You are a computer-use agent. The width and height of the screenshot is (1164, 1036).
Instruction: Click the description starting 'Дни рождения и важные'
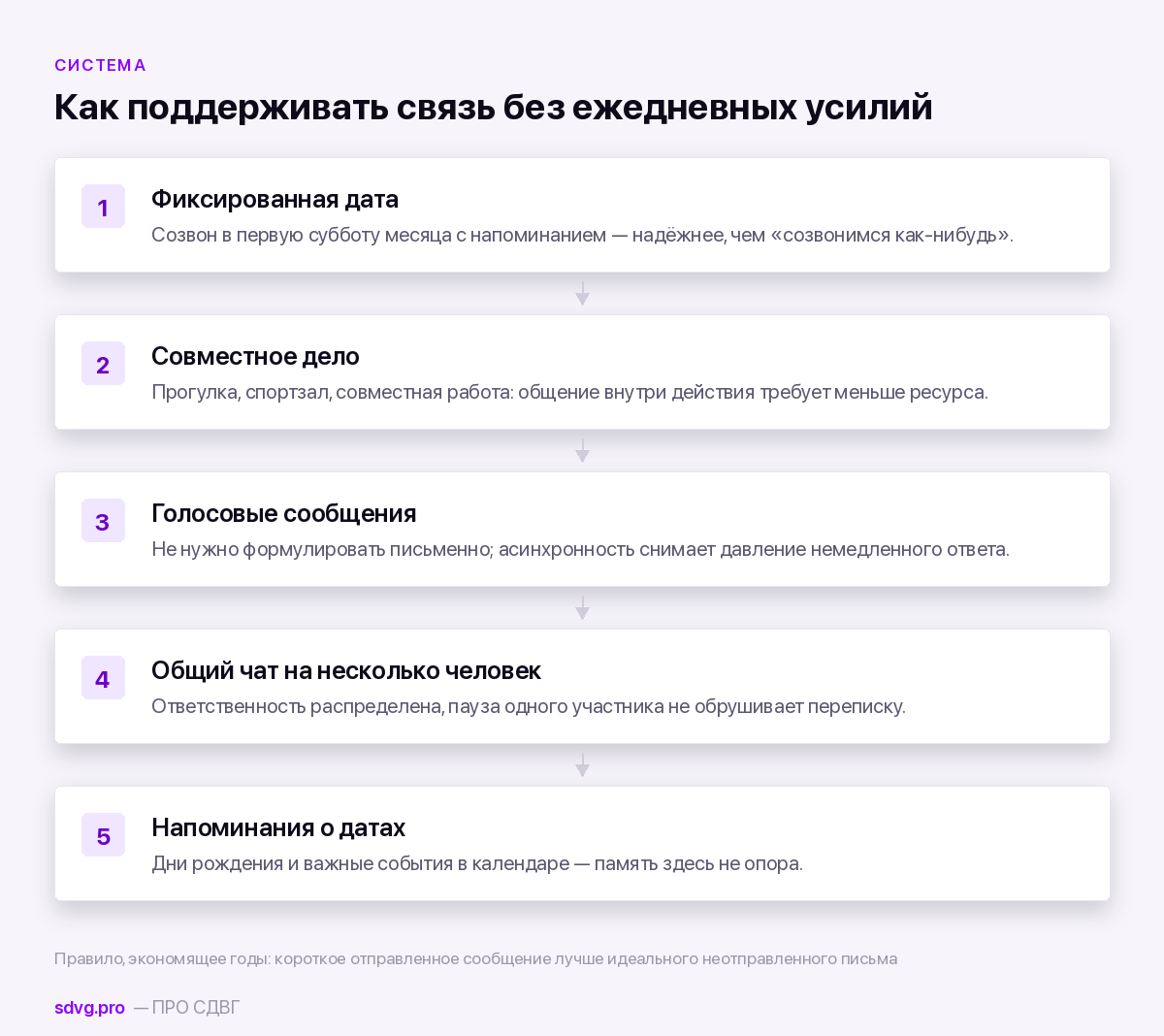tap(477, 863)
